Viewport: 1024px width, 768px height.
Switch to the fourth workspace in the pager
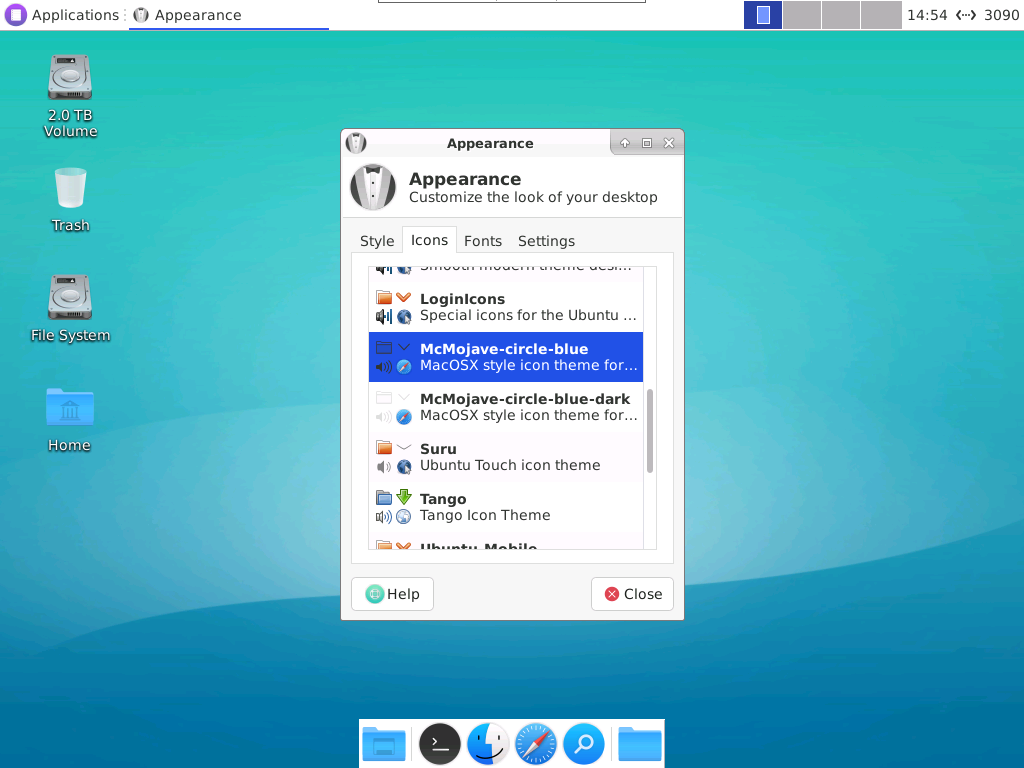pyautogui.click(x=880, y=14)
